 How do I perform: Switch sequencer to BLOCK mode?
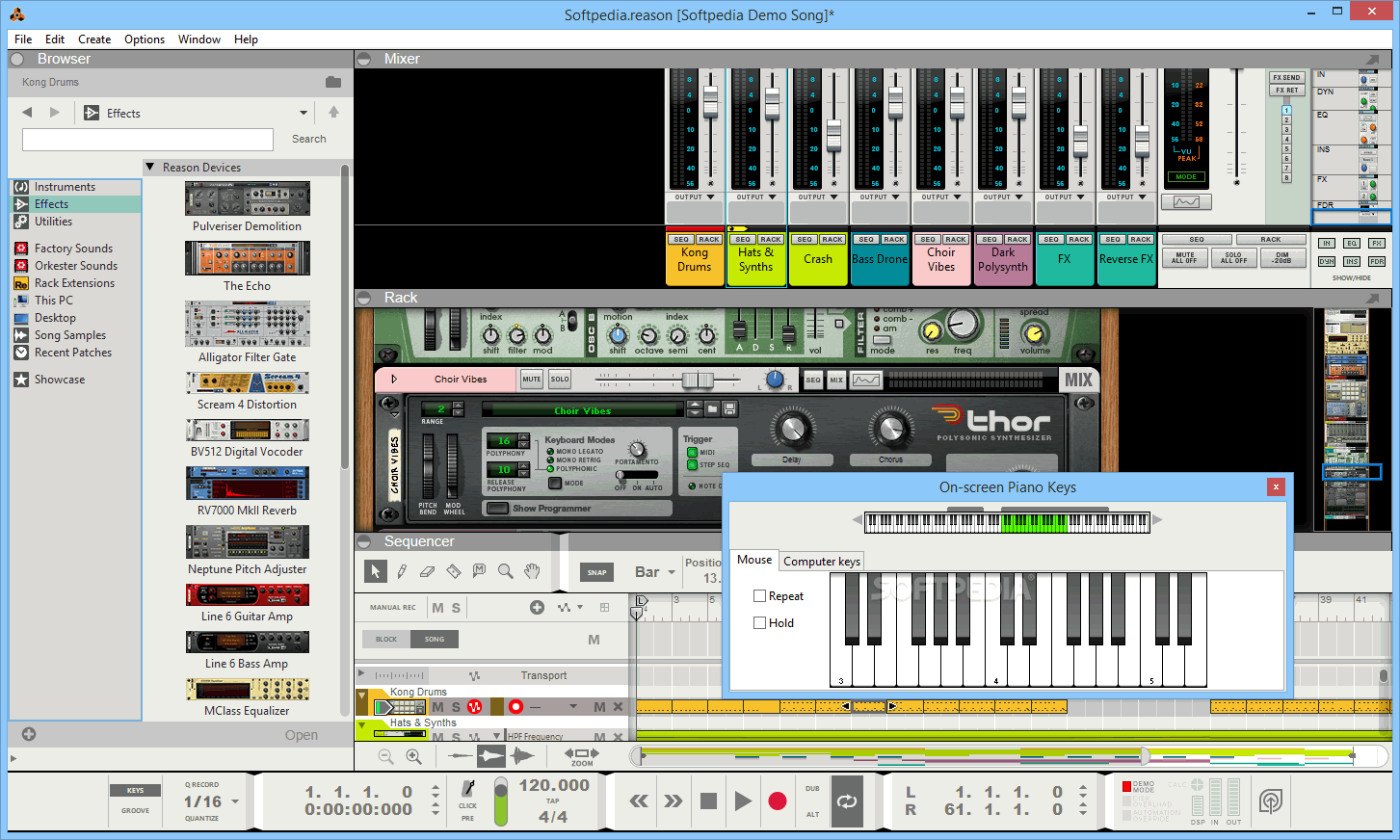[386, 639]
